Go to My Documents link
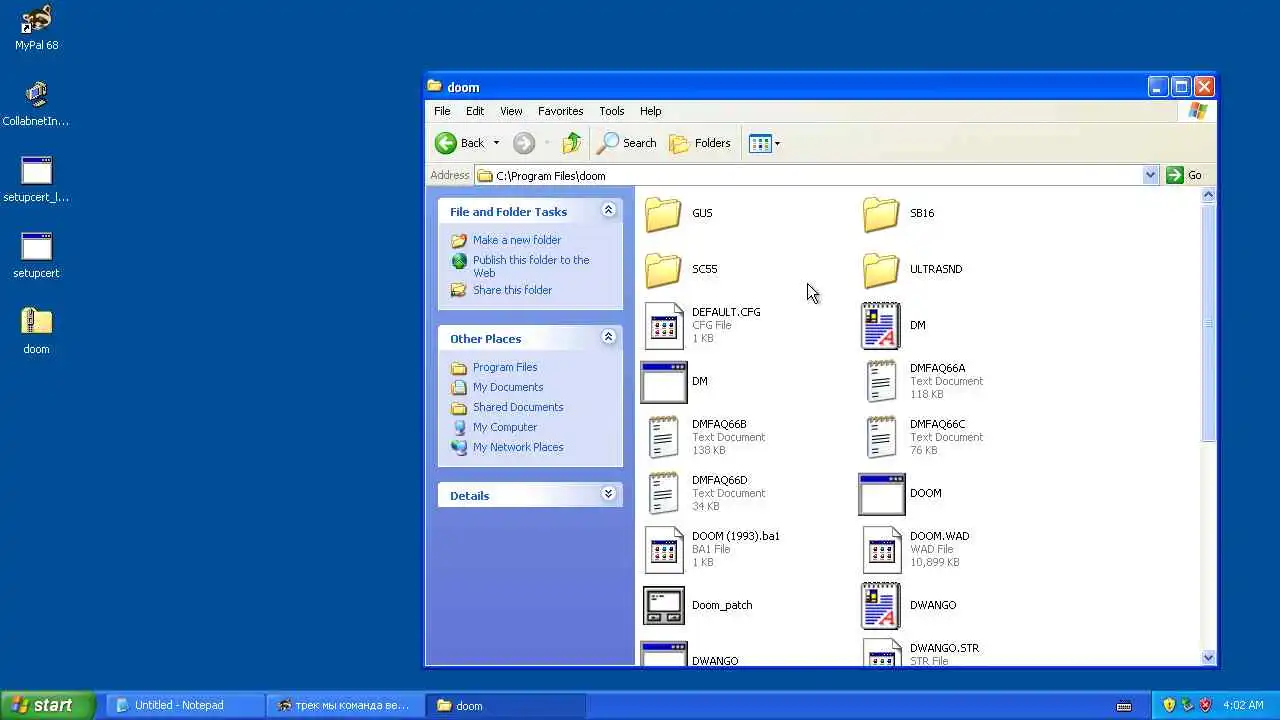The height and width of the screenshot is (720, 1280). [x=508, y=387]
